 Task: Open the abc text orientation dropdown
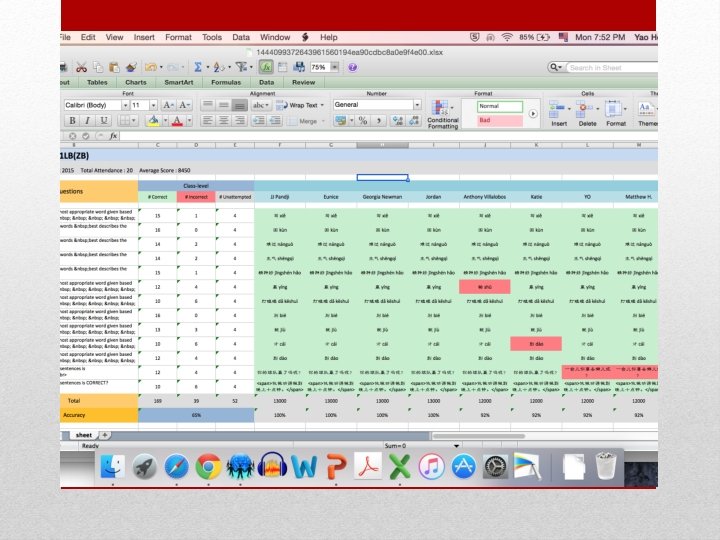point(261,105)
